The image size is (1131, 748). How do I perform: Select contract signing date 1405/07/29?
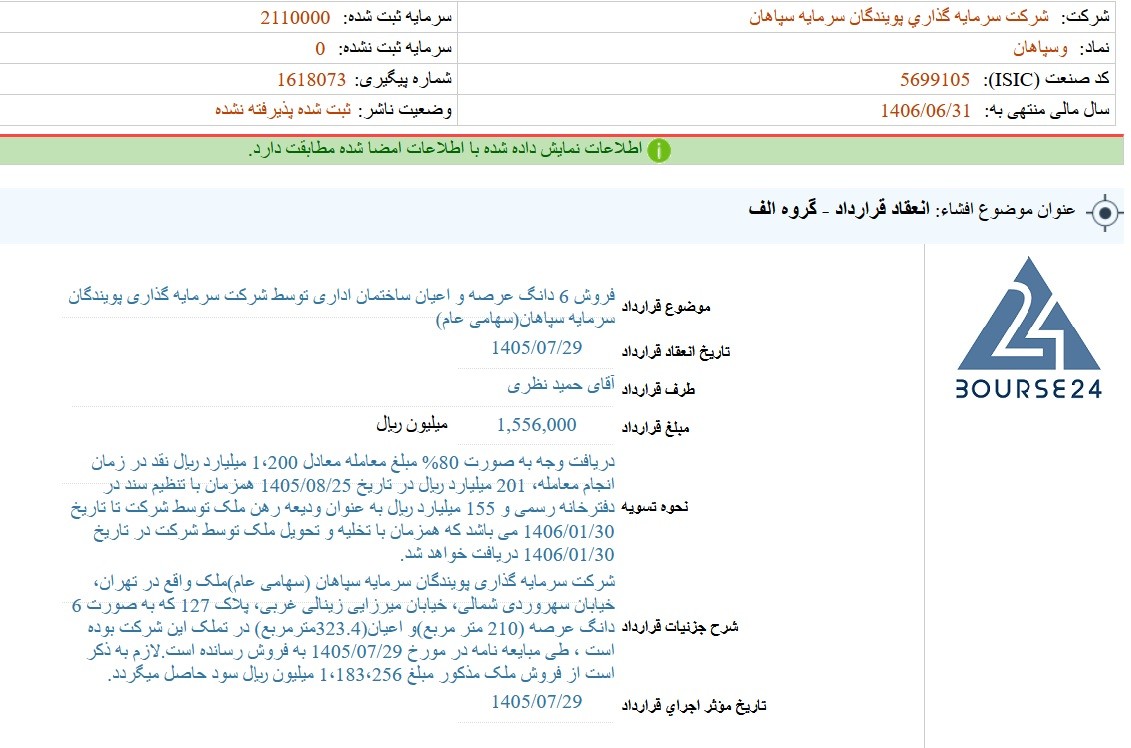coord(537,348)
